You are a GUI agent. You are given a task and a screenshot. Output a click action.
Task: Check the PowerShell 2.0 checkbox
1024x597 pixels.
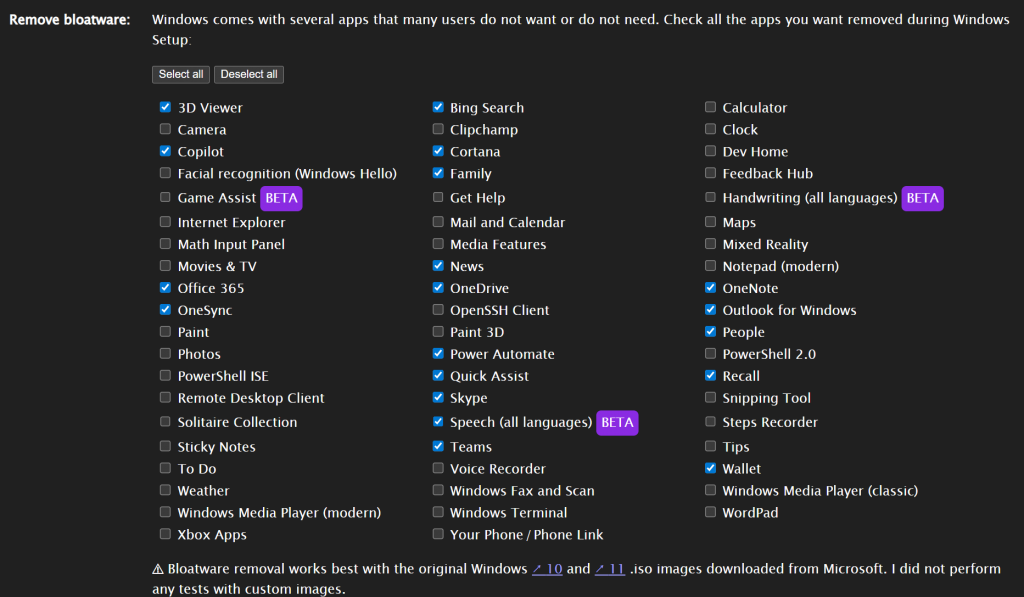tap(711, 353)
